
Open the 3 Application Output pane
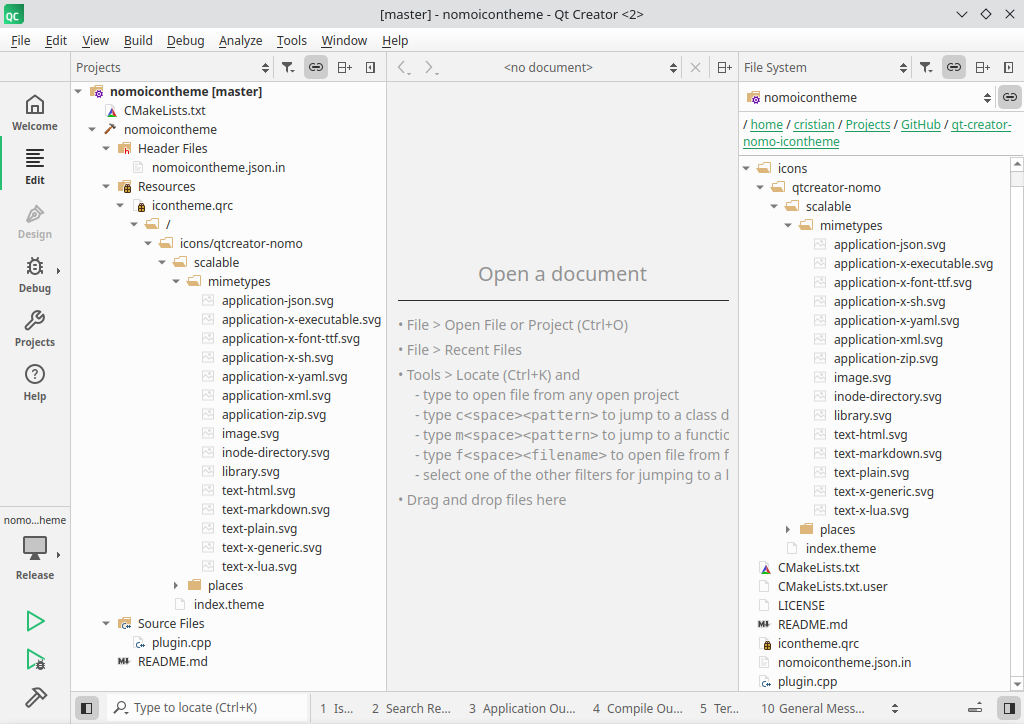(x=522, y=708)
